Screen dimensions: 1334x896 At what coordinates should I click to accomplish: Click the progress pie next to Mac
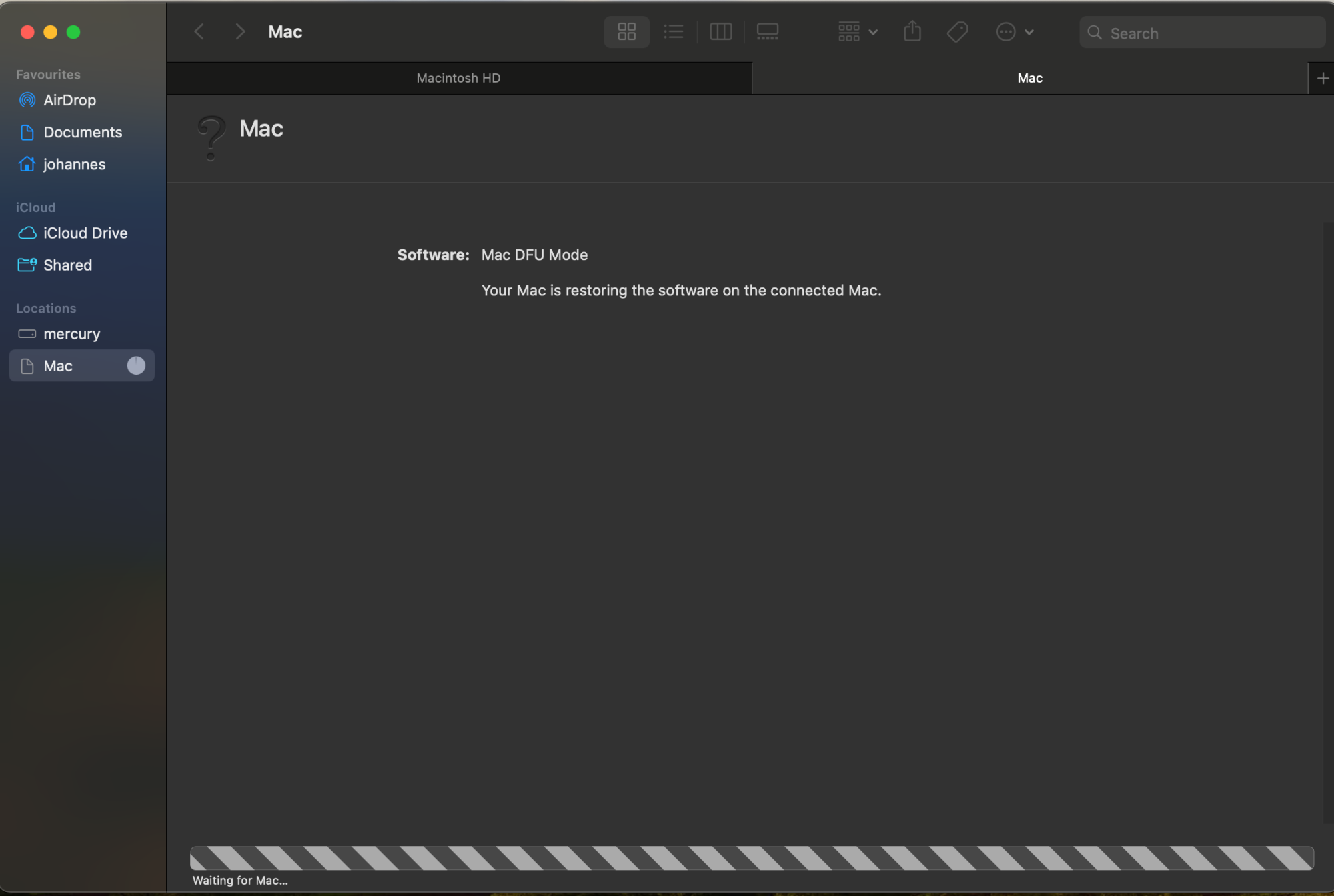[136, 365]
